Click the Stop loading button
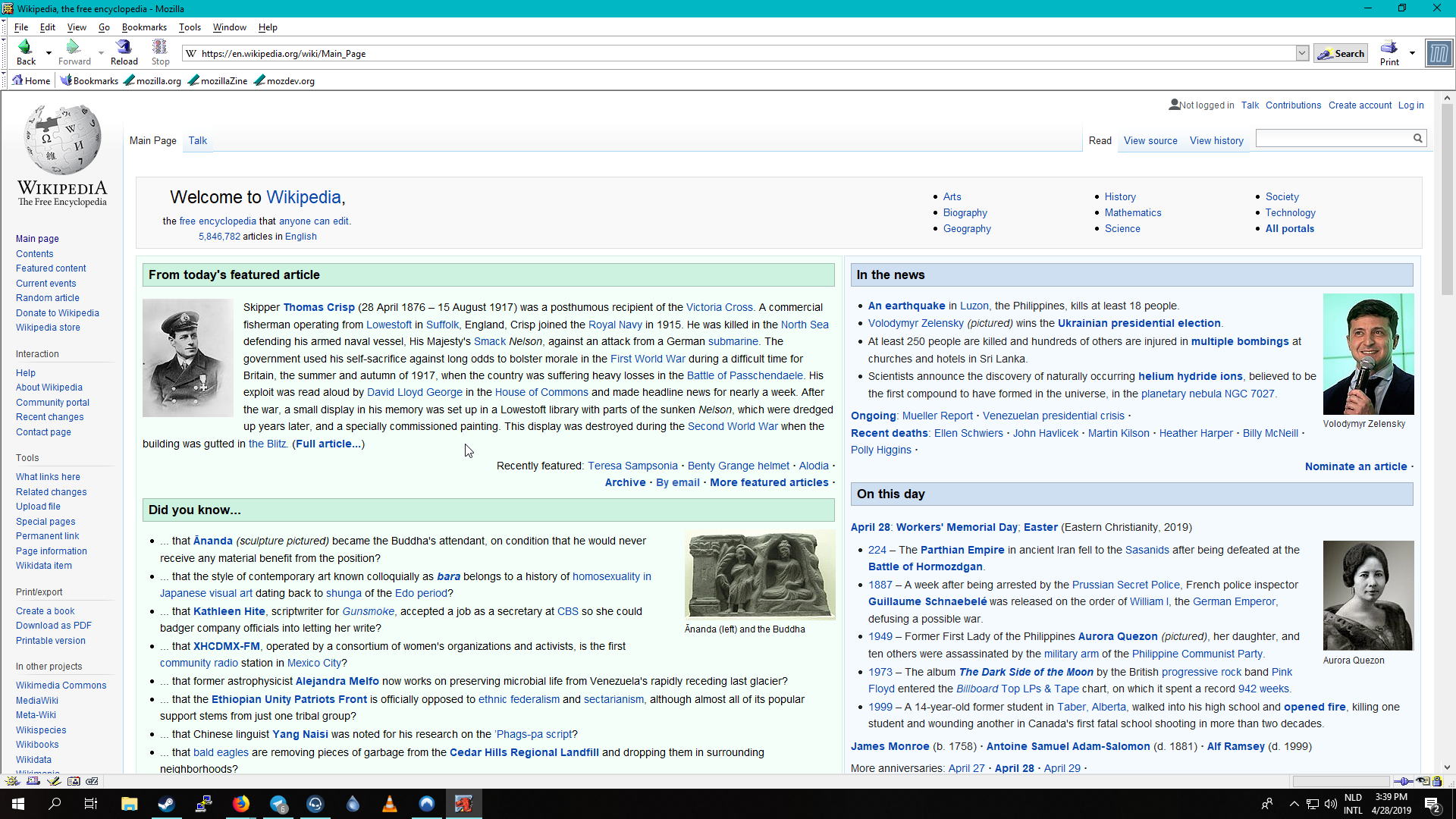The width and height of the screenshot is (1456, 819). pos(160,52)
